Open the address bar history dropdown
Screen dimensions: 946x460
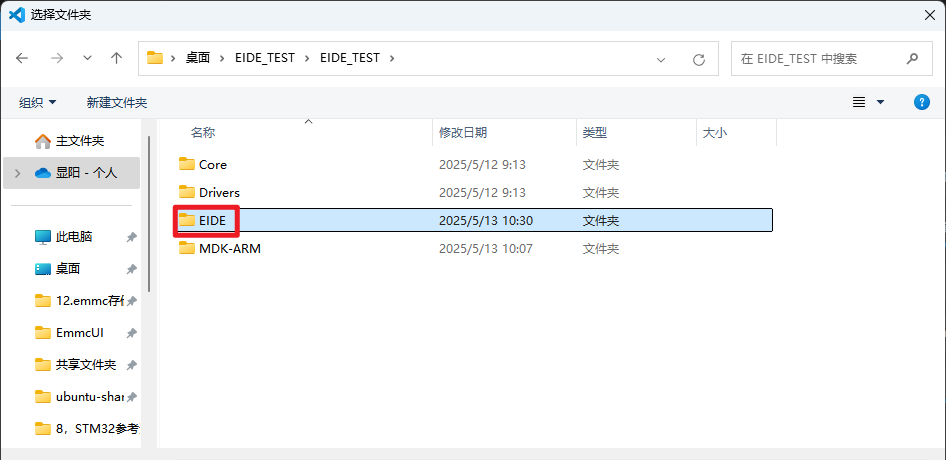[661, 59]
